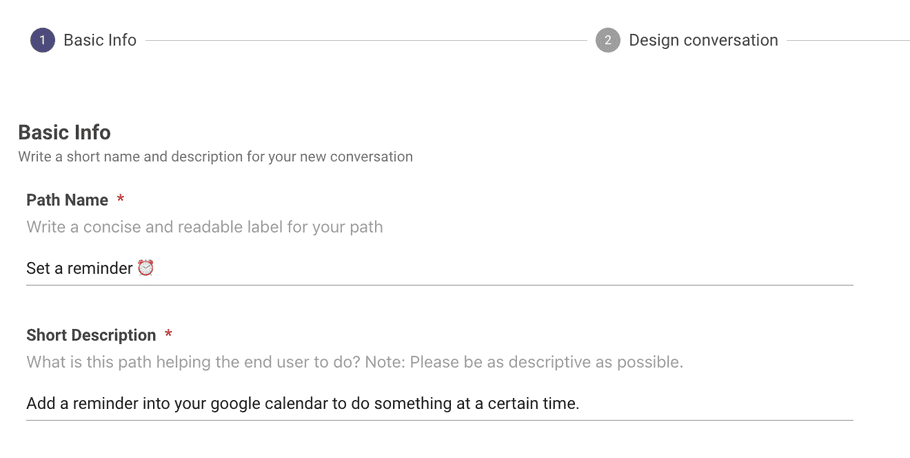Click the connector line after Design conversation
This screenshot has width=910, height=458.
point(848,41)
